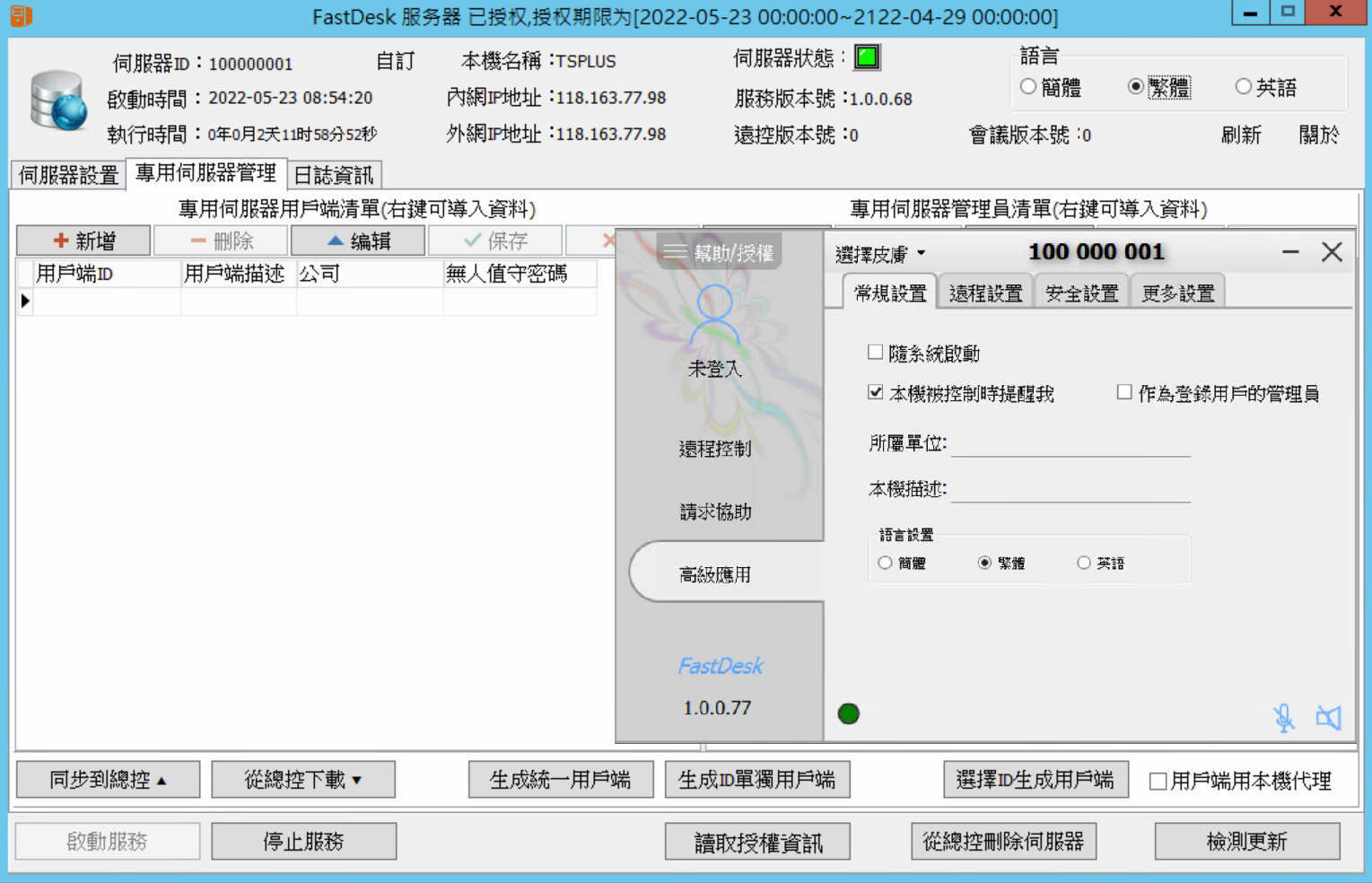Viewport: 1372px width, 883px height.
Task: Click the 關於 about link
Action: pyautogui.click(x=1319, y=135)
